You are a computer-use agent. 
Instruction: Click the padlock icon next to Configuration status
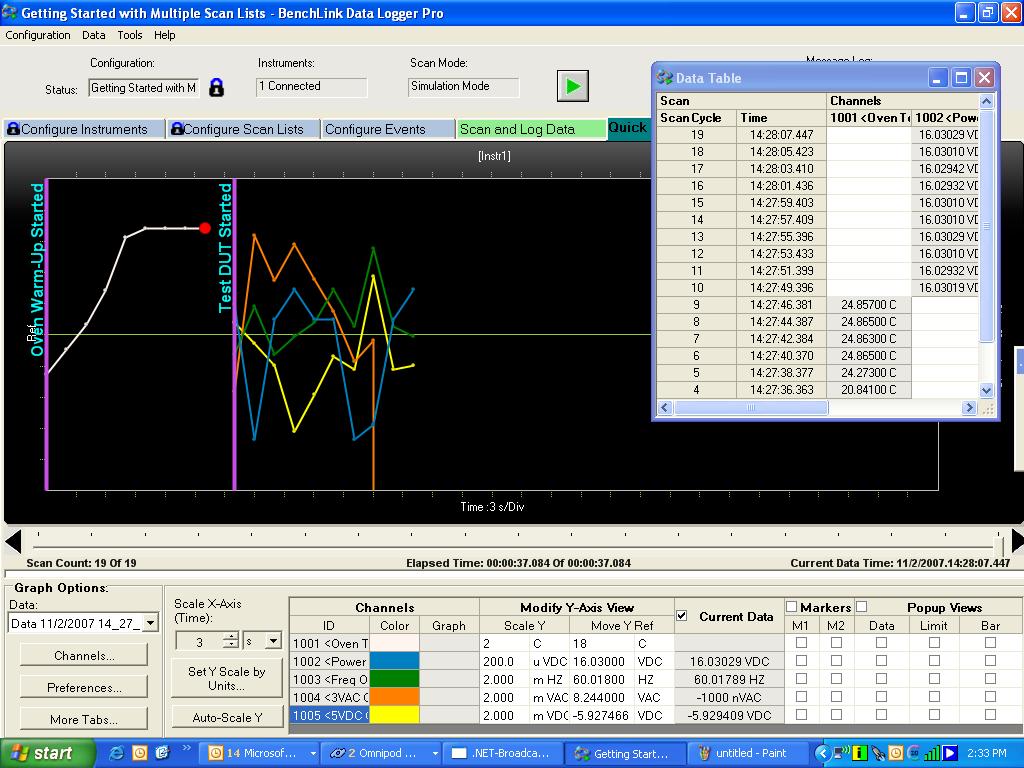point(216,87)
